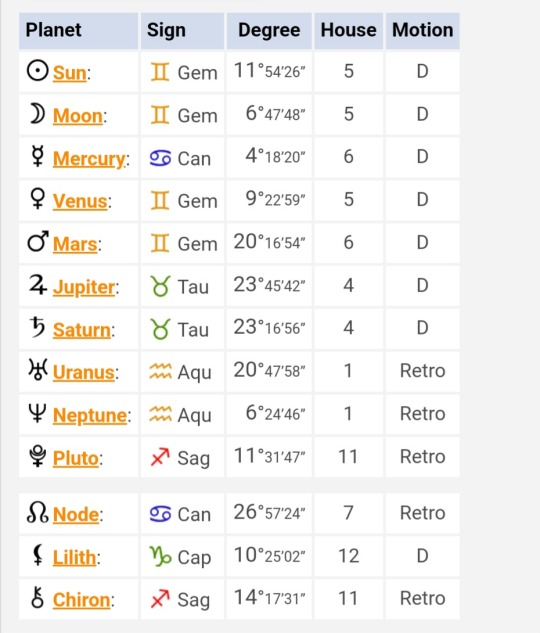
Task: Click the Sun glyph icon
Action: (x=38, y=71)
